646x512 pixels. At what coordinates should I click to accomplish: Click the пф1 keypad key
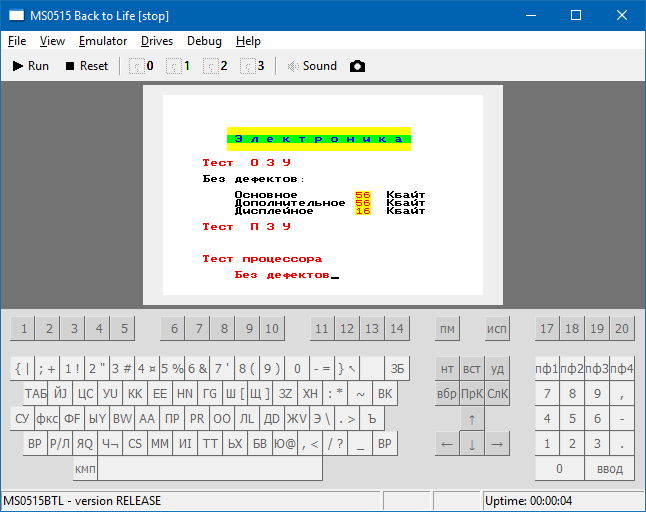point(547,368)
